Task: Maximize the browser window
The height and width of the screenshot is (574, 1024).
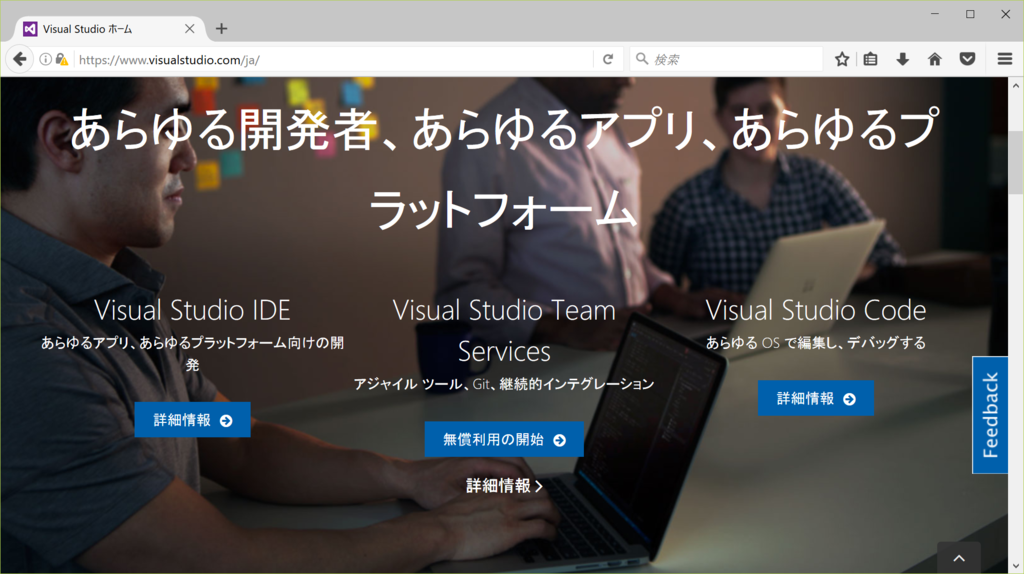Action: [970, 14]
